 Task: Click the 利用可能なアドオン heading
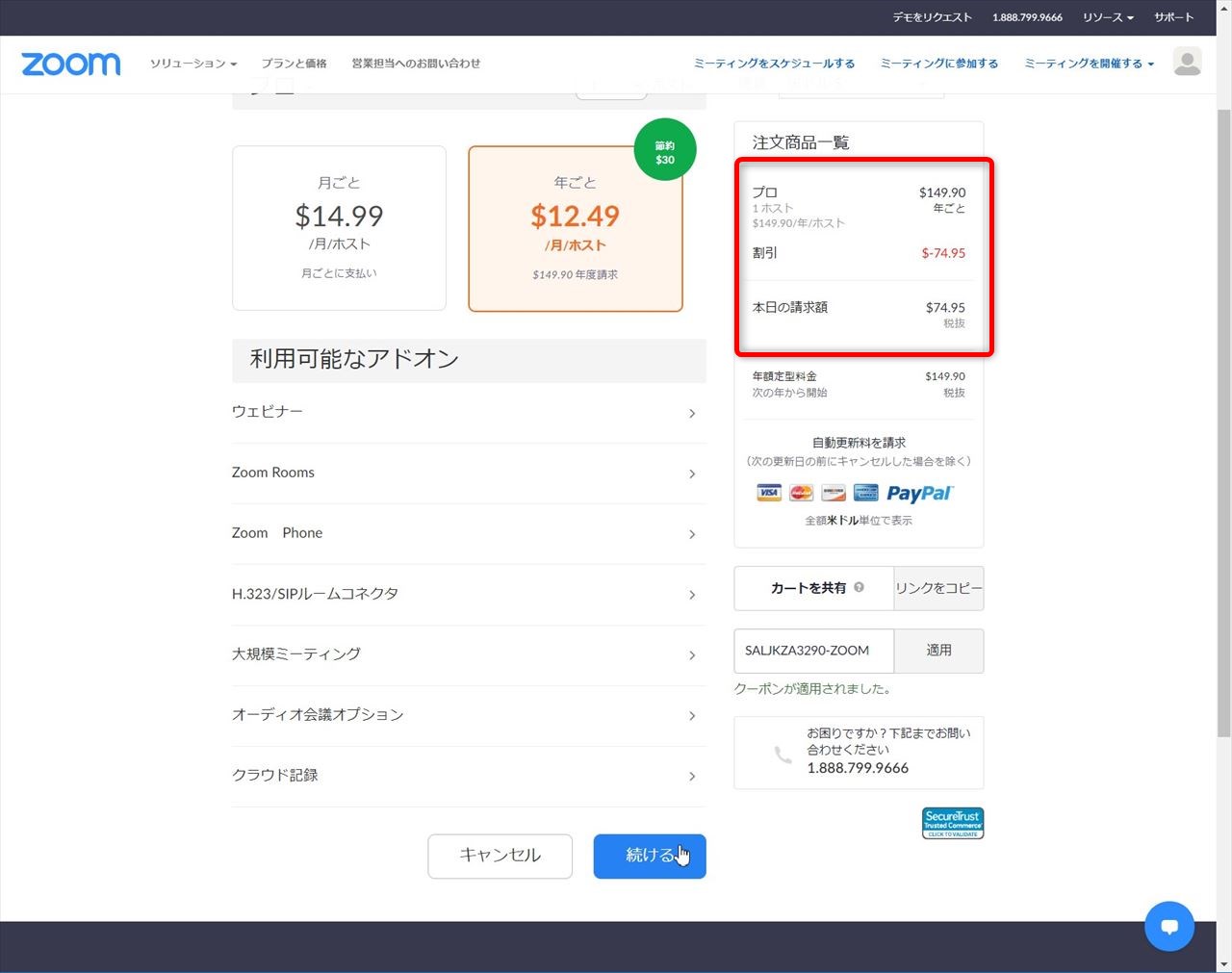[x=354, y=359]
